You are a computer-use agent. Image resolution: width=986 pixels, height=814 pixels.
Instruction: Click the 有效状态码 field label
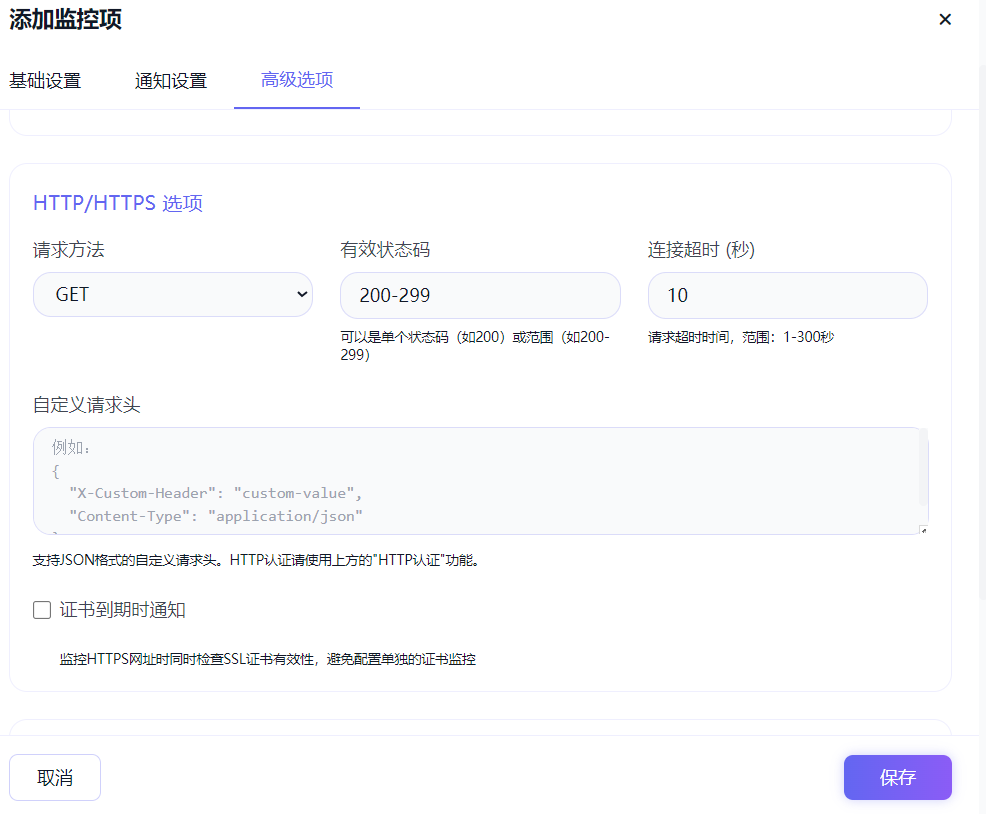pos(385,250)
